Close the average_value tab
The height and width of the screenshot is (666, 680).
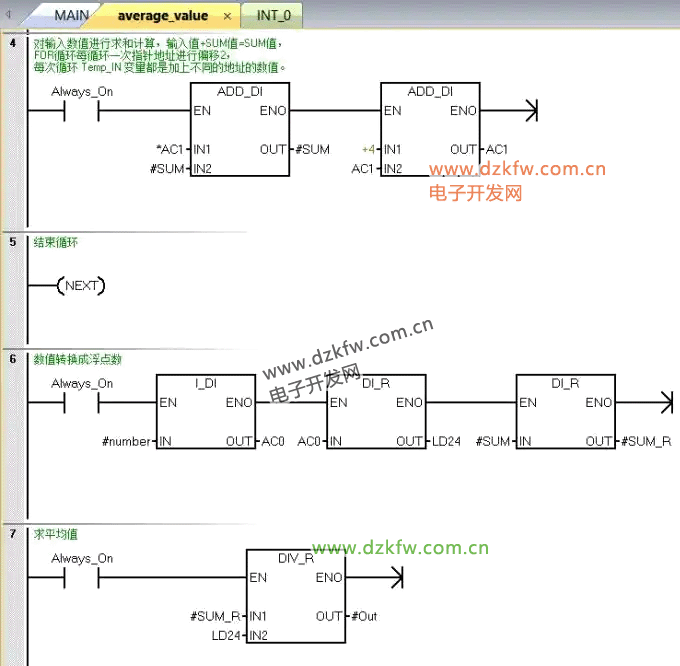(227, 17)
